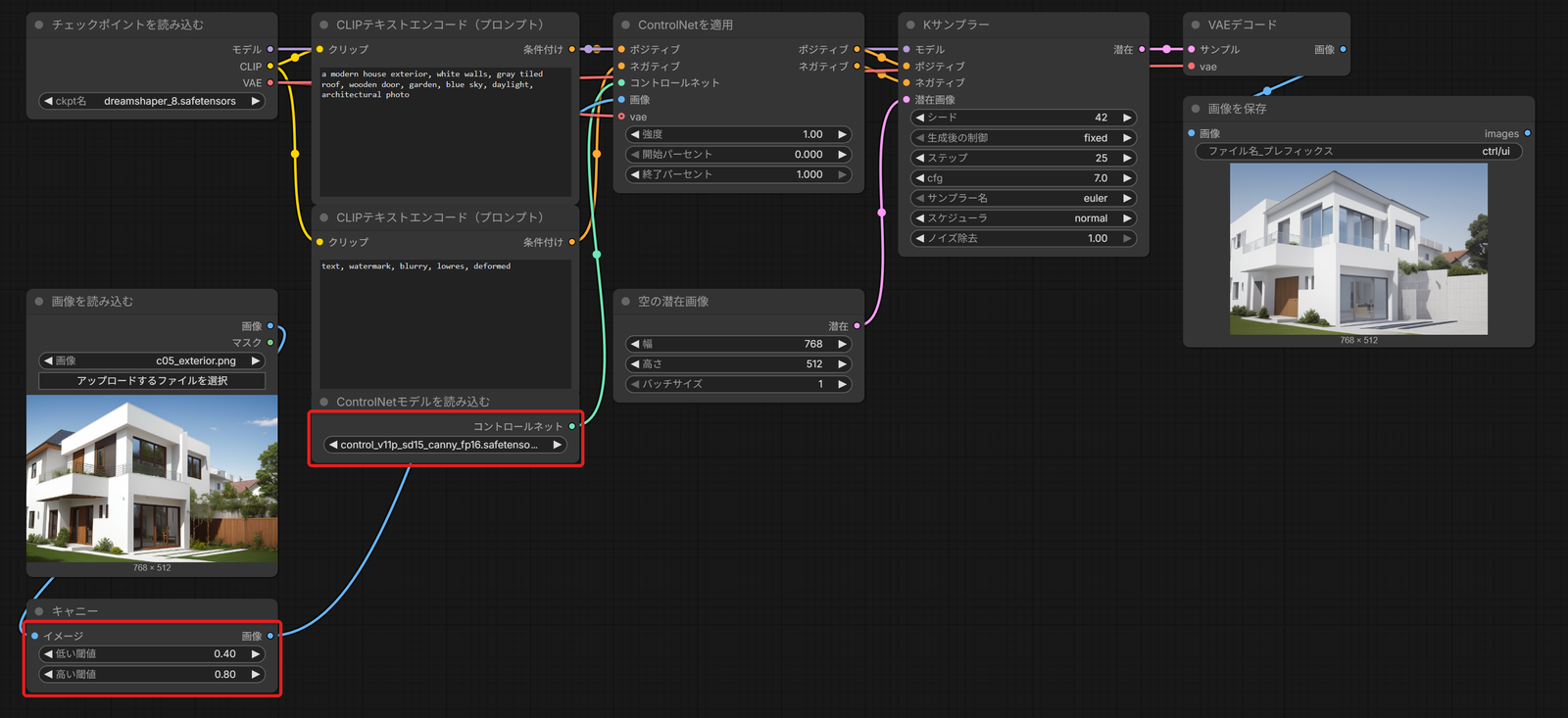Adjust the 低い閾値 0.40 slider

point(152,654)
